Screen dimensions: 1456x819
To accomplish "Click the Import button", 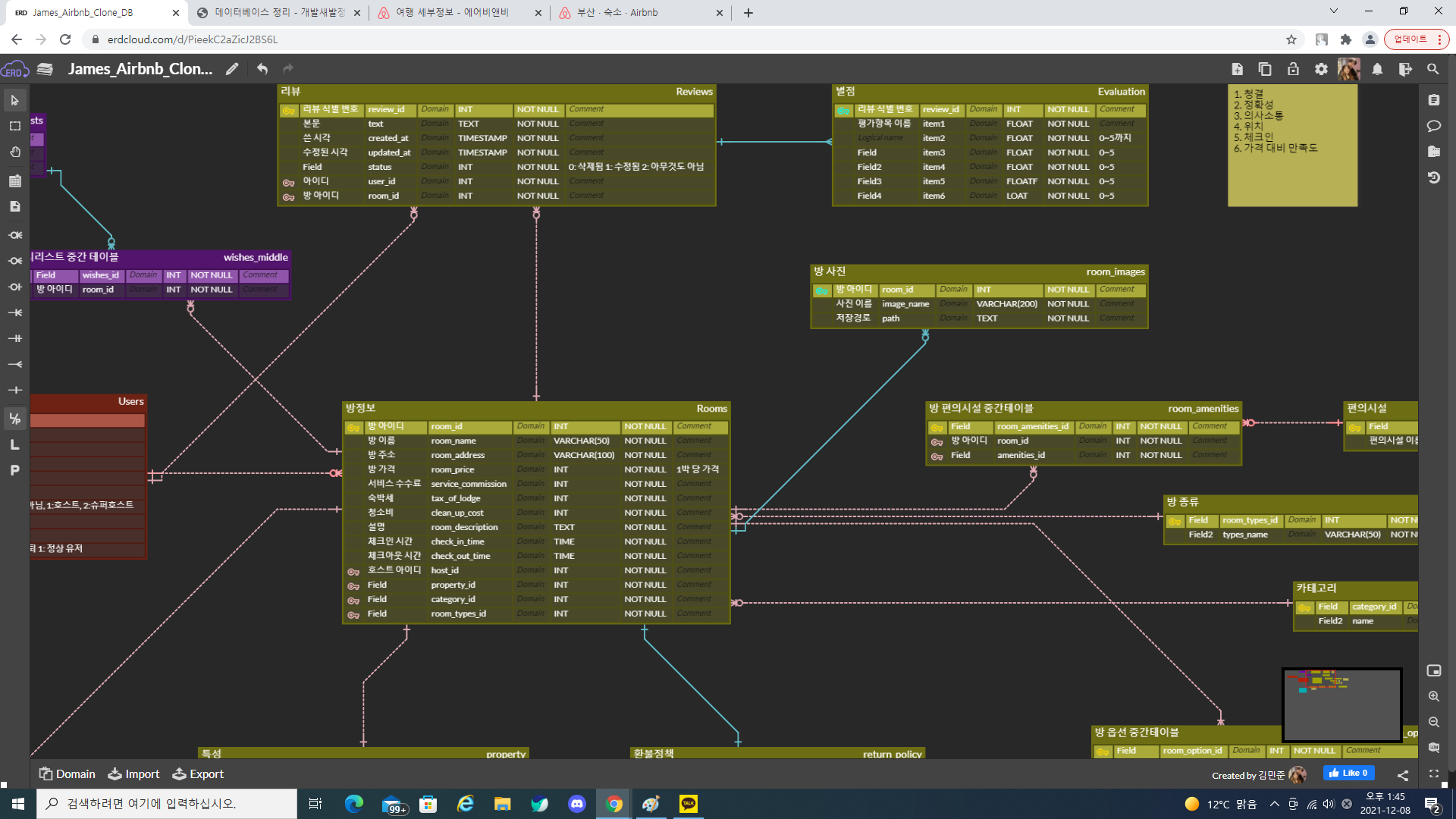I will (133, 774).
